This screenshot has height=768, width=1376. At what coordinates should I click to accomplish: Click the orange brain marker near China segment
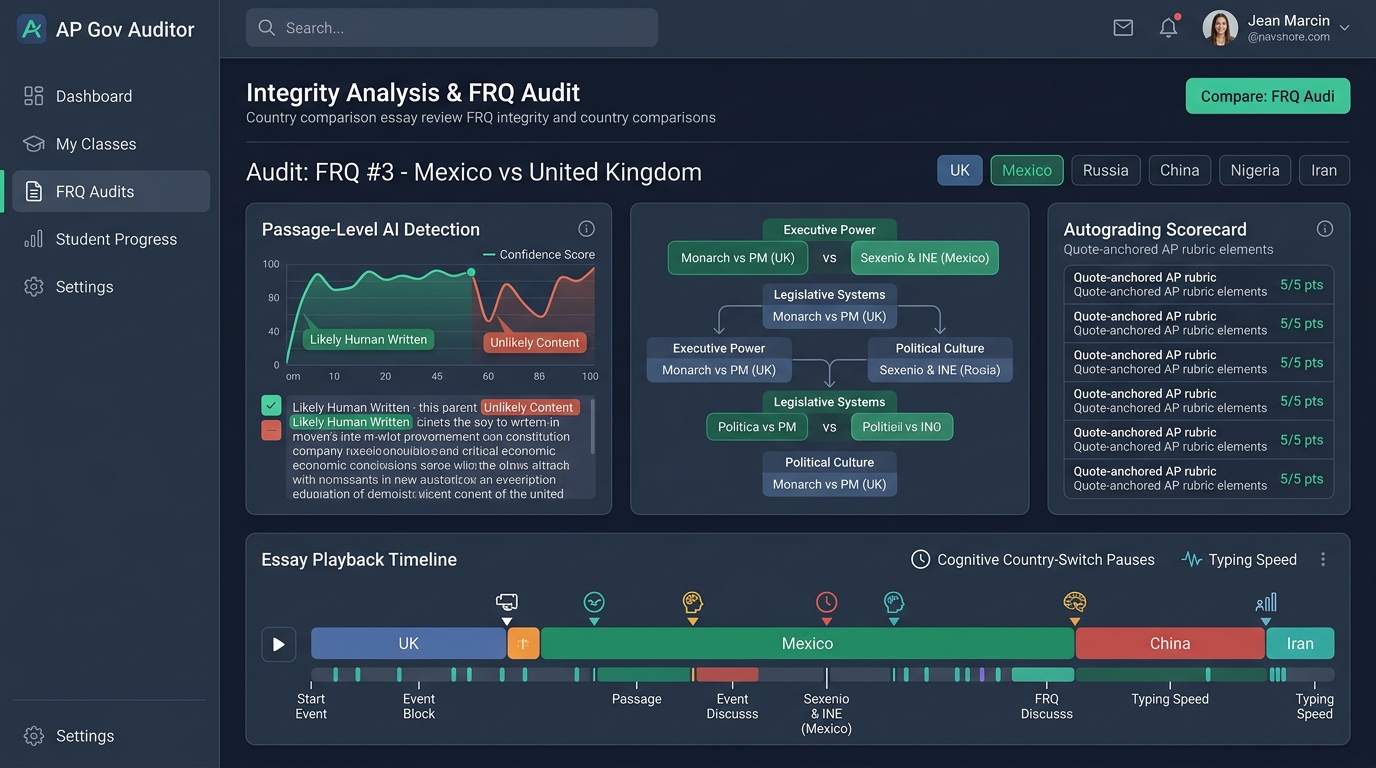tap(1075, 602)
